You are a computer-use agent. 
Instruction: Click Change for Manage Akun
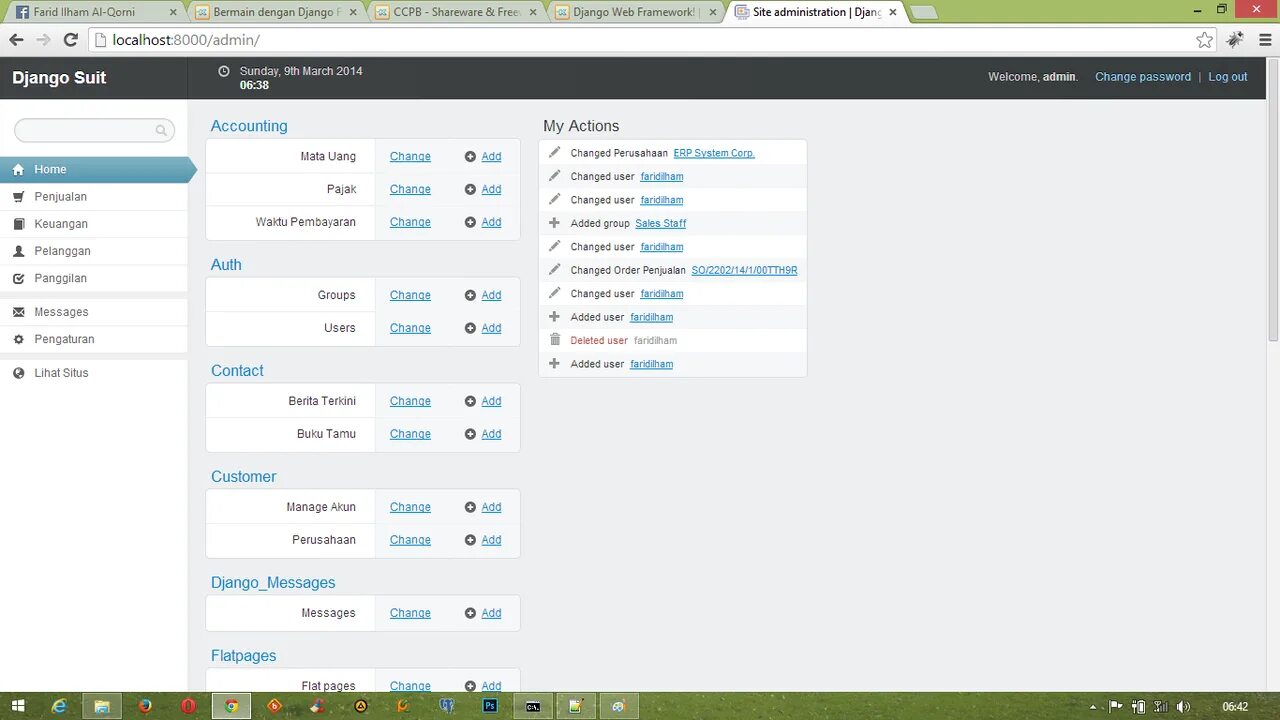point(410,508)
